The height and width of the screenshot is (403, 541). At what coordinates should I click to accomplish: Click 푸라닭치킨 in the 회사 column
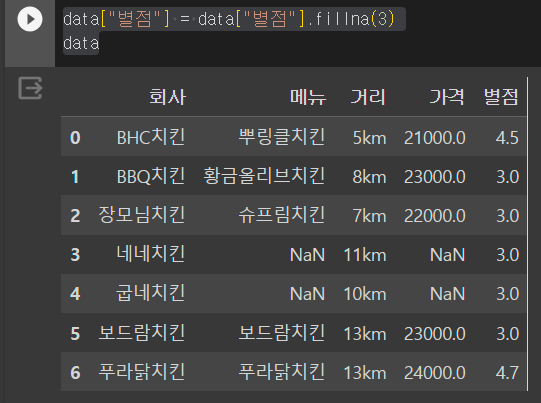click(x=142, y=372)
